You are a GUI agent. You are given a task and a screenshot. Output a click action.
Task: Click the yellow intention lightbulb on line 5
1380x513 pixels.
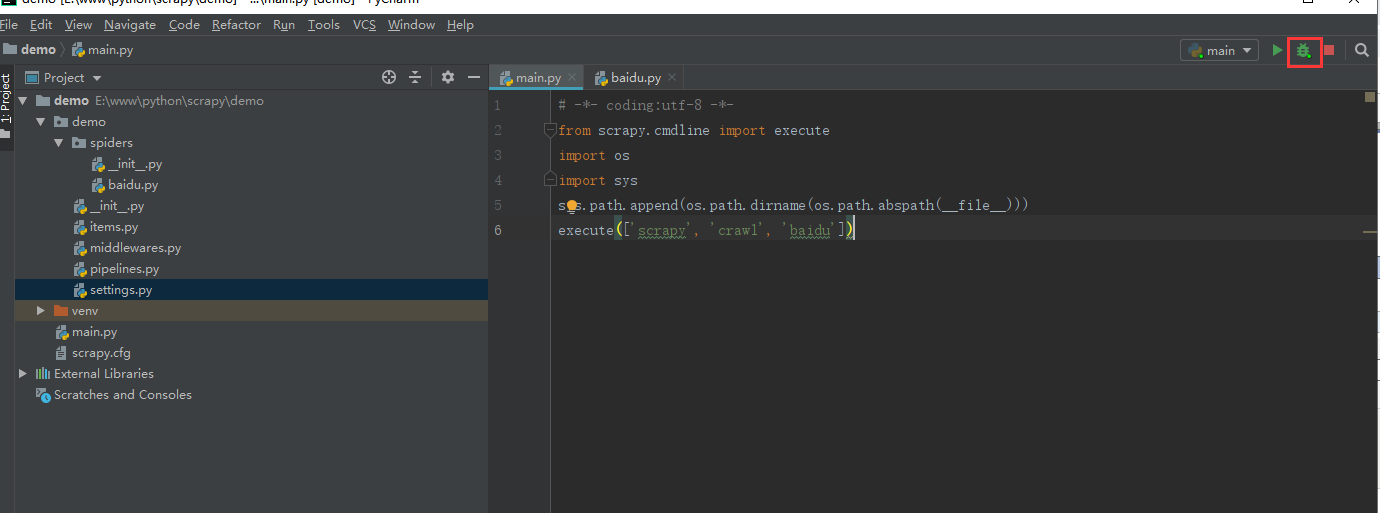[571, 206]
